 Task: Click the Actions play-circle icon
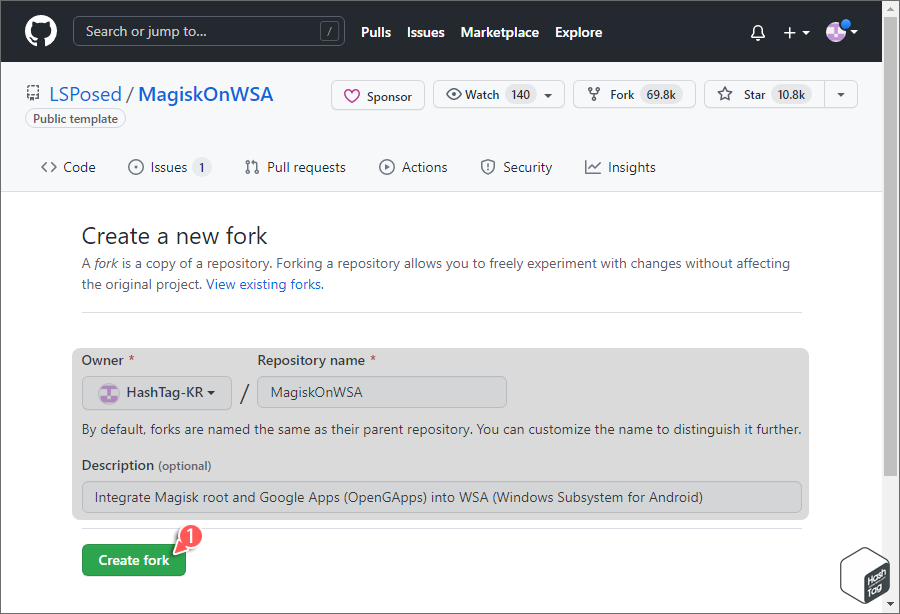(385, 167)
